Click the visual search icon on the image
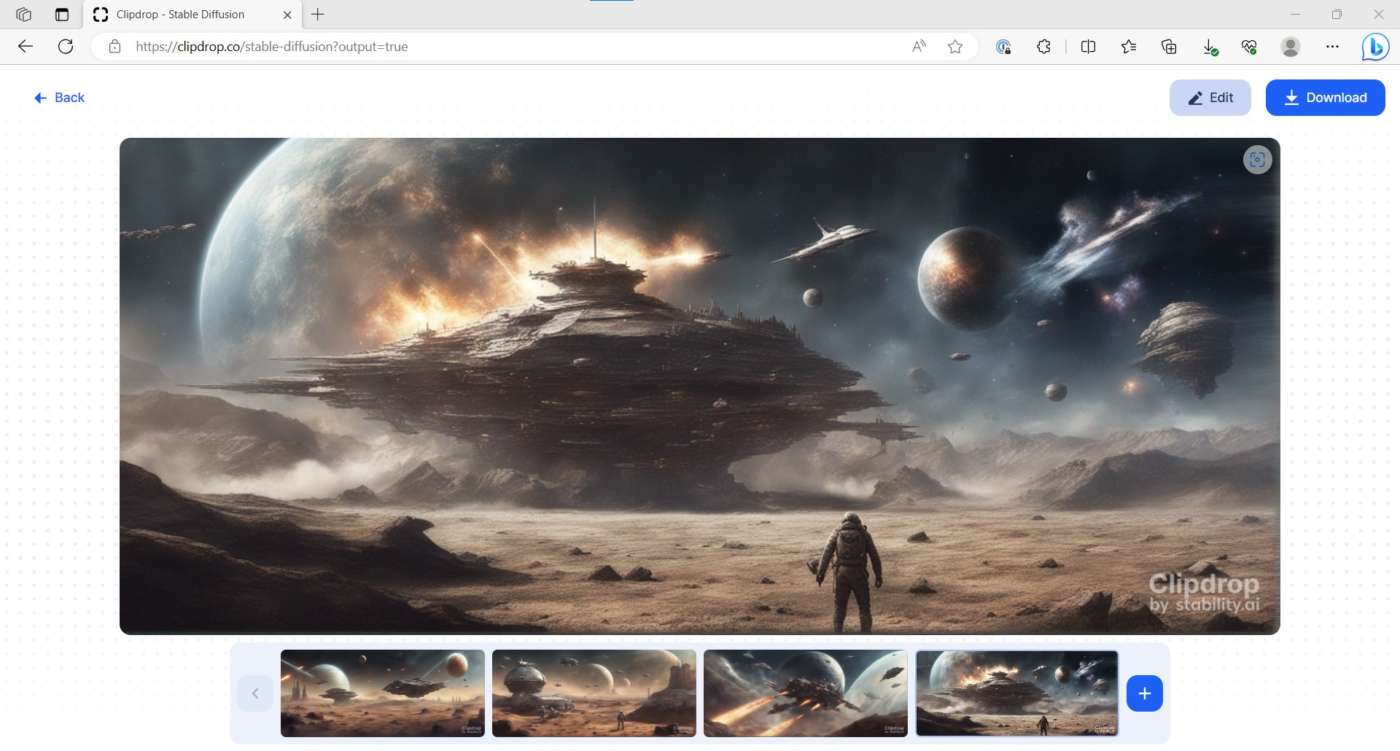The image size is (1400, 751). click(1257, 160)
